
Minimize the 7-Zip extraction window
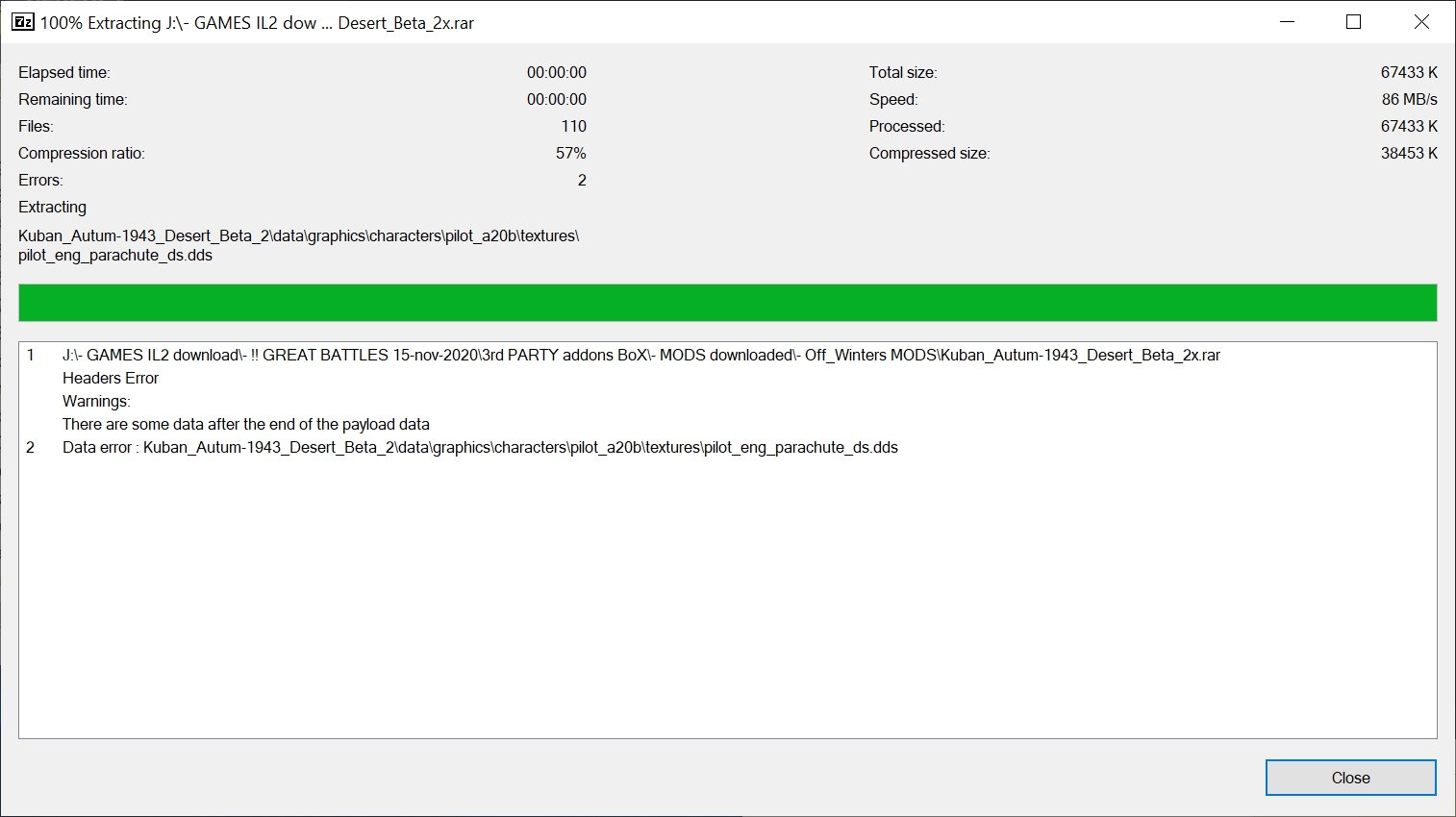[1287, 22]
